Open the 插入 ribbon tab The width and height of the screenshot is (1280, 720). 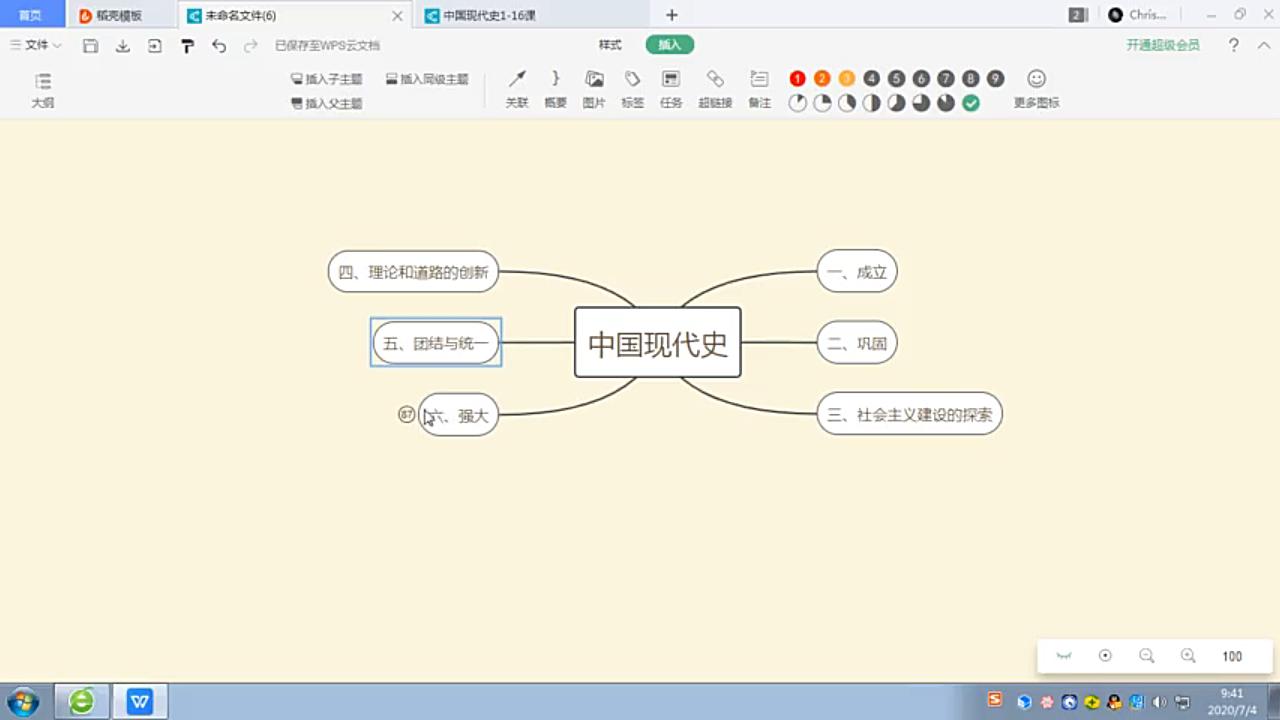click(x=670, y=45)
